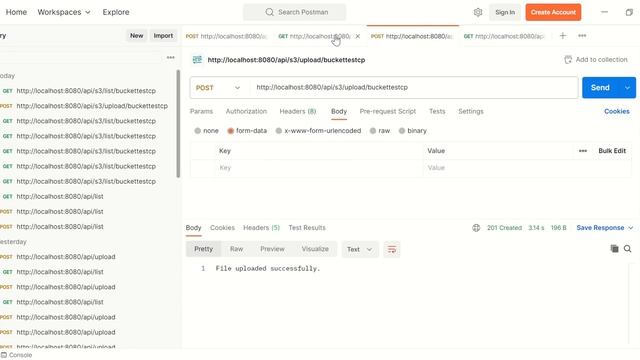
Task: Open the POST method dropdown
Action: [218, 88]
